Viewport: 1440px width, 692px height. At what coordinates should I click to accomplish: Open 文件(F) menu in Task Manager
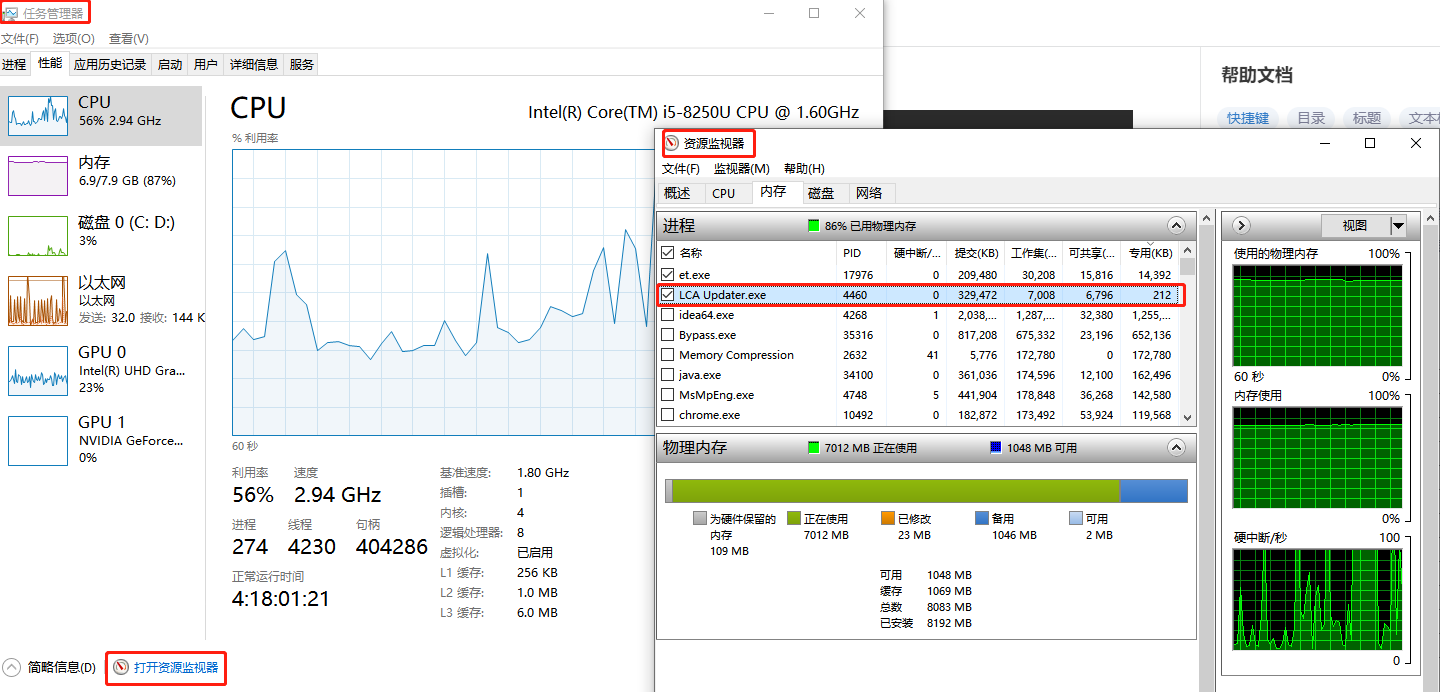click(20, 38)
